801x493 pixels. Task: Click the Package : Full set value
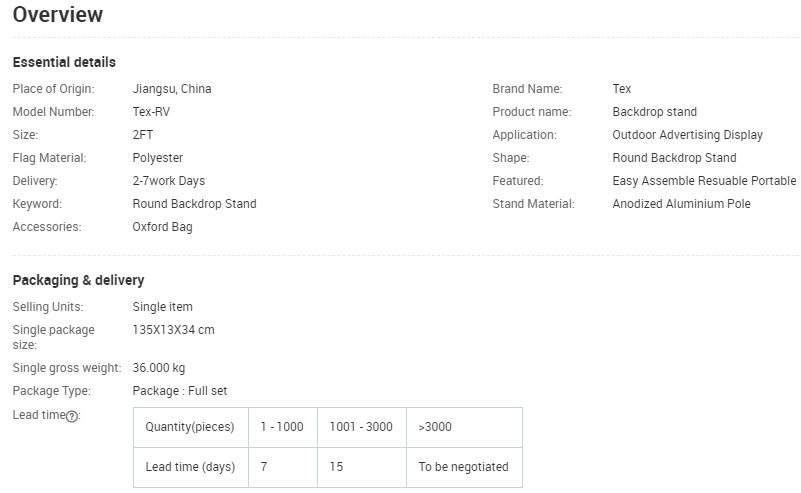(x=180, y=391)
